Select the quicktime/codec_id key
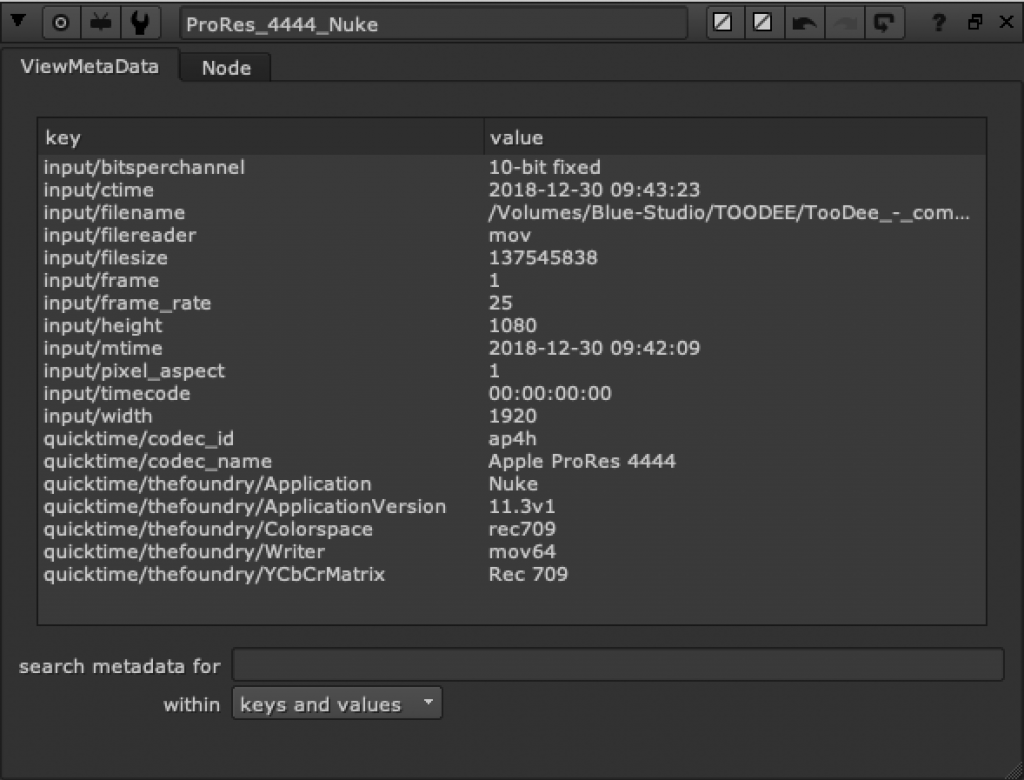The width and height of the screenshot is (1024, 780). tap(138, 438)
